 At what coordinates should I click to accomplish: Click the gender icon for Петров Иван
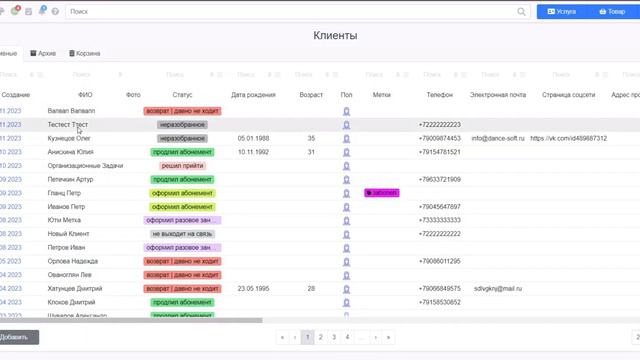pos(346,248)
